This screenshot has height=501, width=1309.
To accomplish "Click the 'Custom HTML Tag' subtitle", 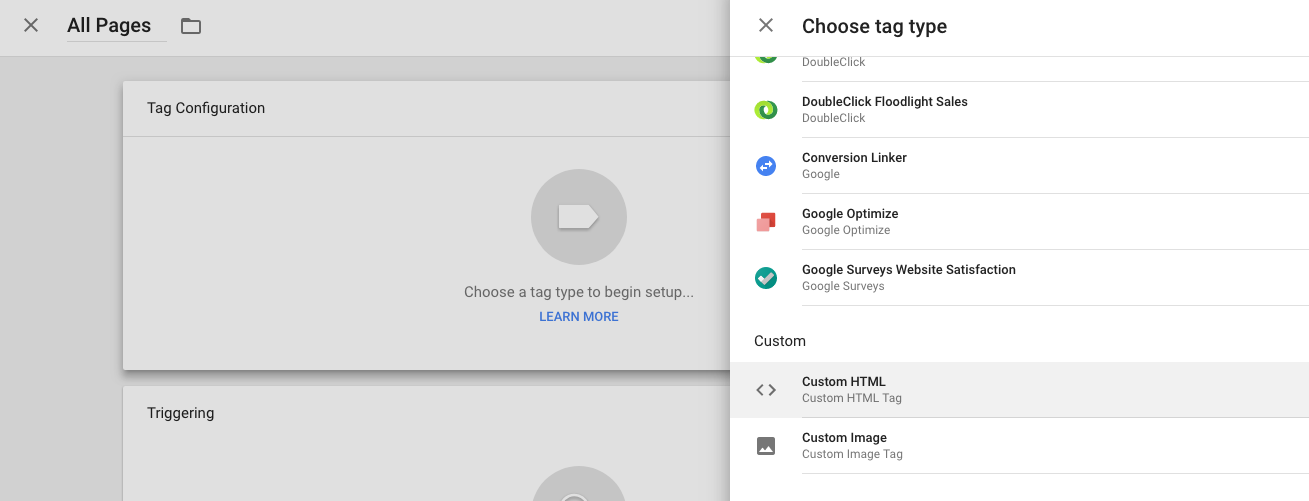I will click(x=852, y=398).
